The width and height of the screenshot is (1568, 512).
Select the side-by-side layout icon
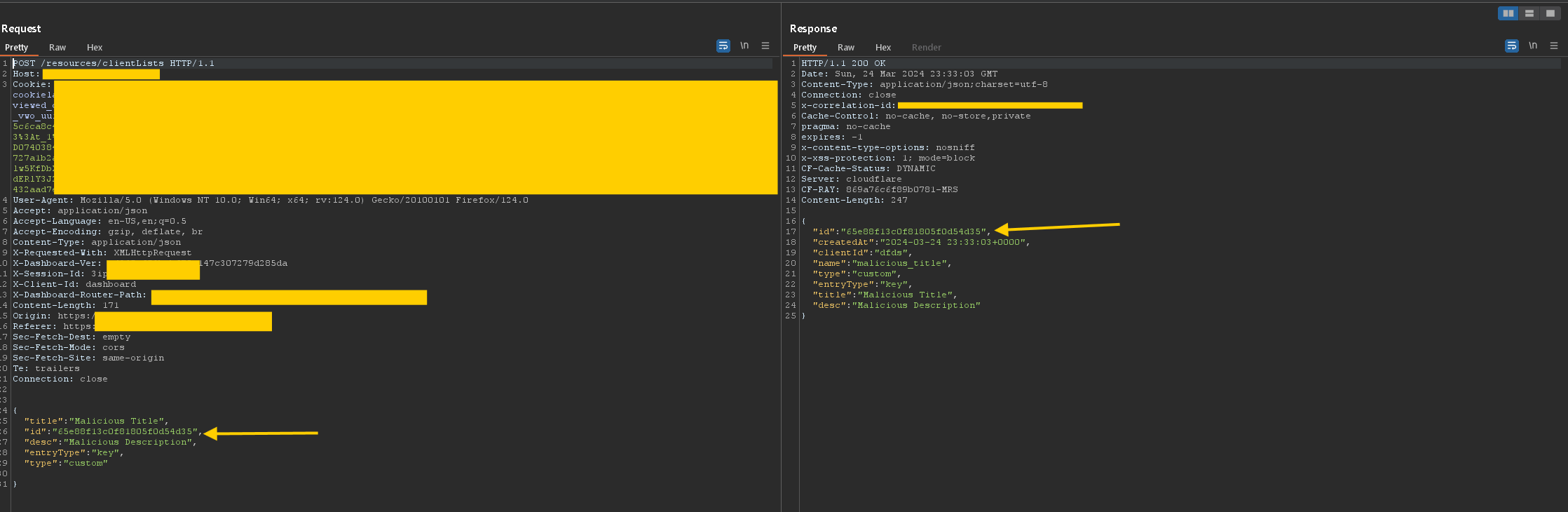(x=1508, y=13)
